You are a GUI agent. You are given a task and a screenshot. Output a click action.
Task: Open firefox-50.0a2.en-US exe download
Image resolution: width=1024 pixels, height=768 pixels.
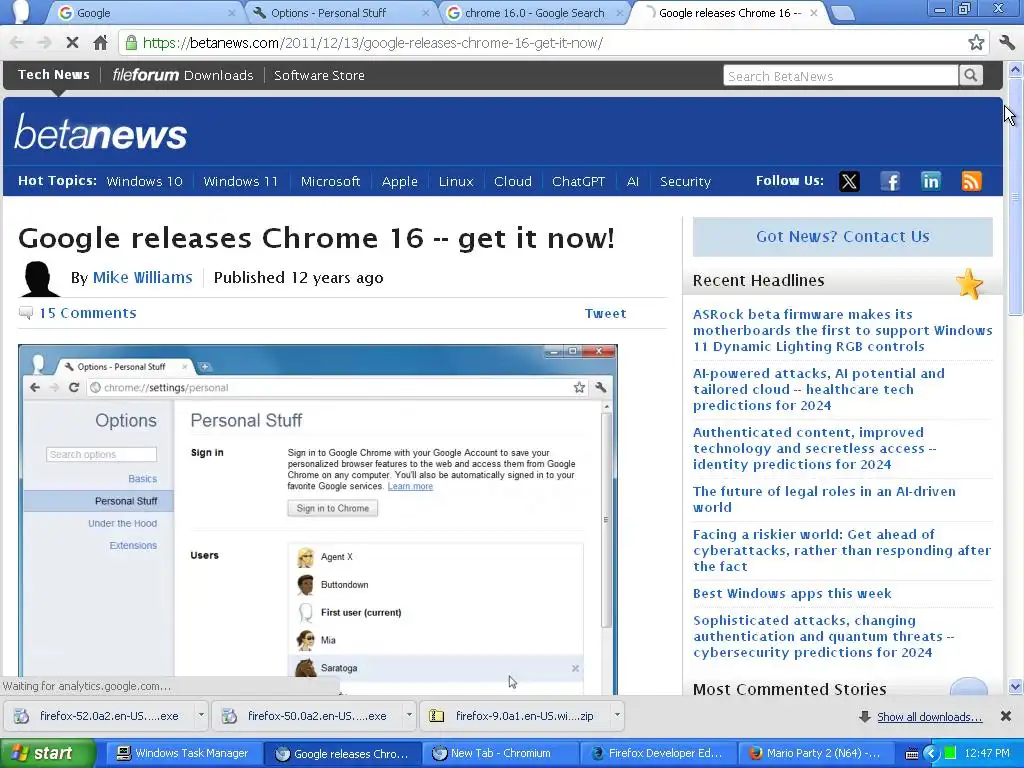point(308,716)
